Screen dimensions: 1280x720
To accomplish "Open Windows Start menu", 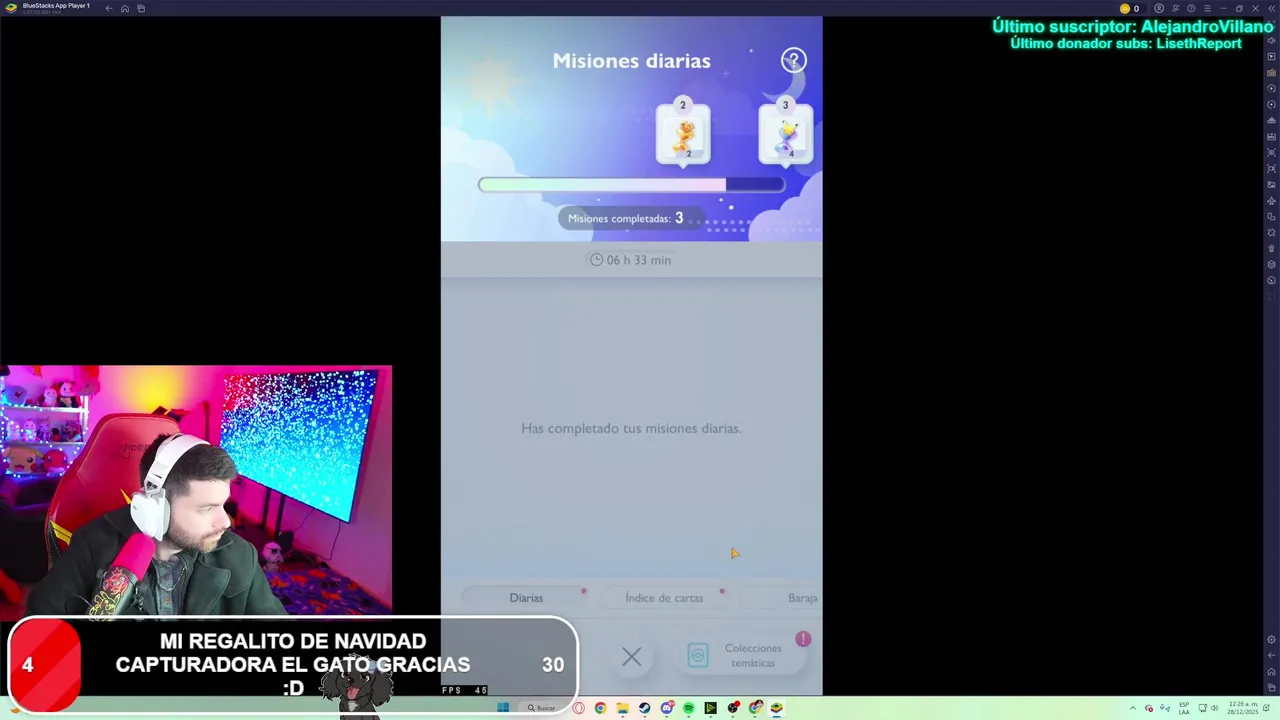I will pyautogui.click(x=503, y=708).
